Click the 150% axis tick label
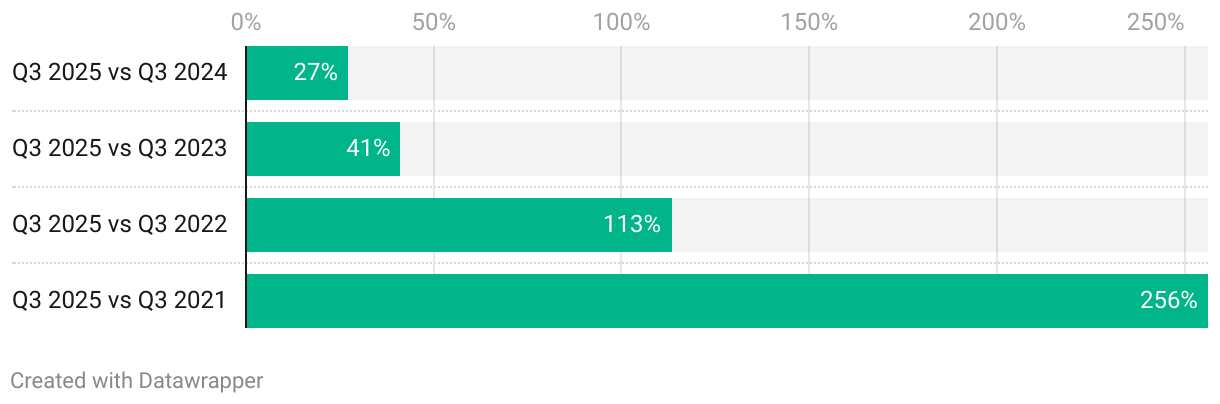1220x404 pixels. point(809,22)
